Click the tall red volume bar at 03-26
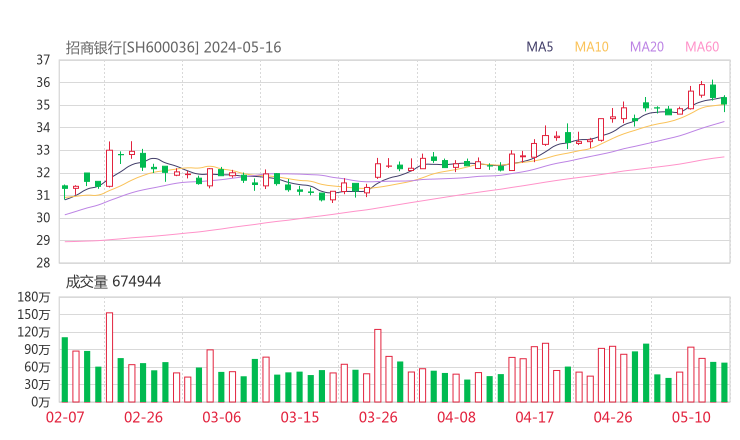 pyautogui.click(x=378, y=366)
